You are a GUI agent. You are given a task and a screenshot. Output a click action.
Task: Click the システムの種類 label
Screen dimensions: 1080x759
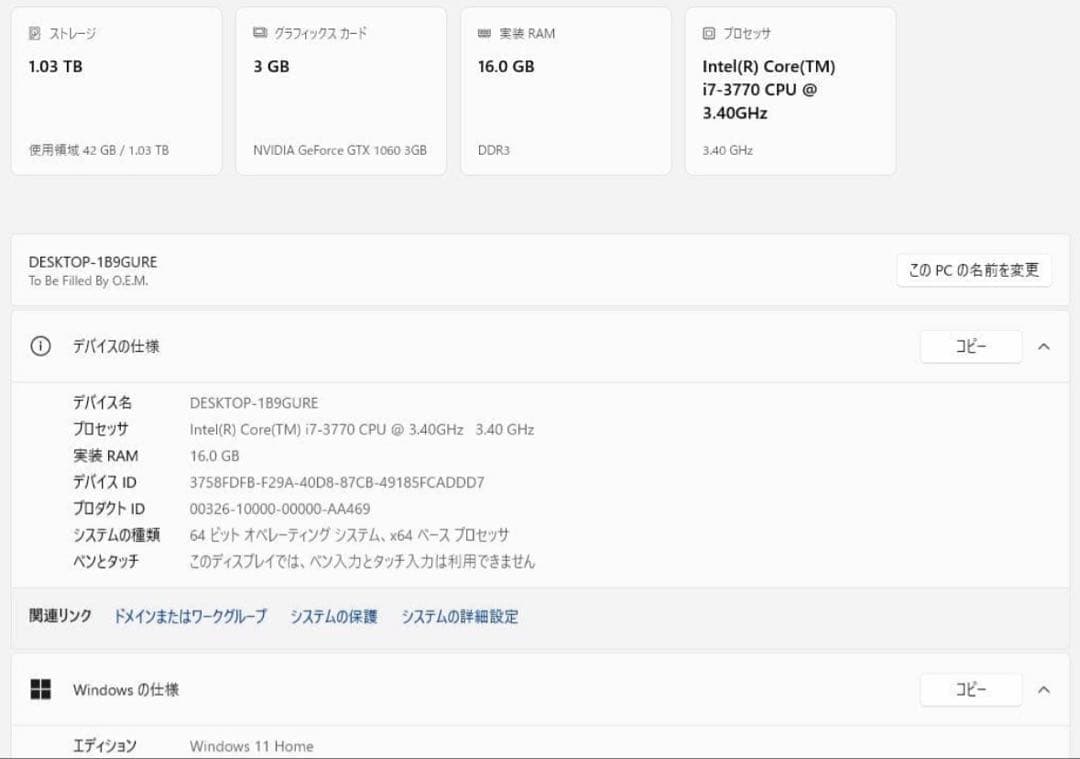tap(116, 535)
